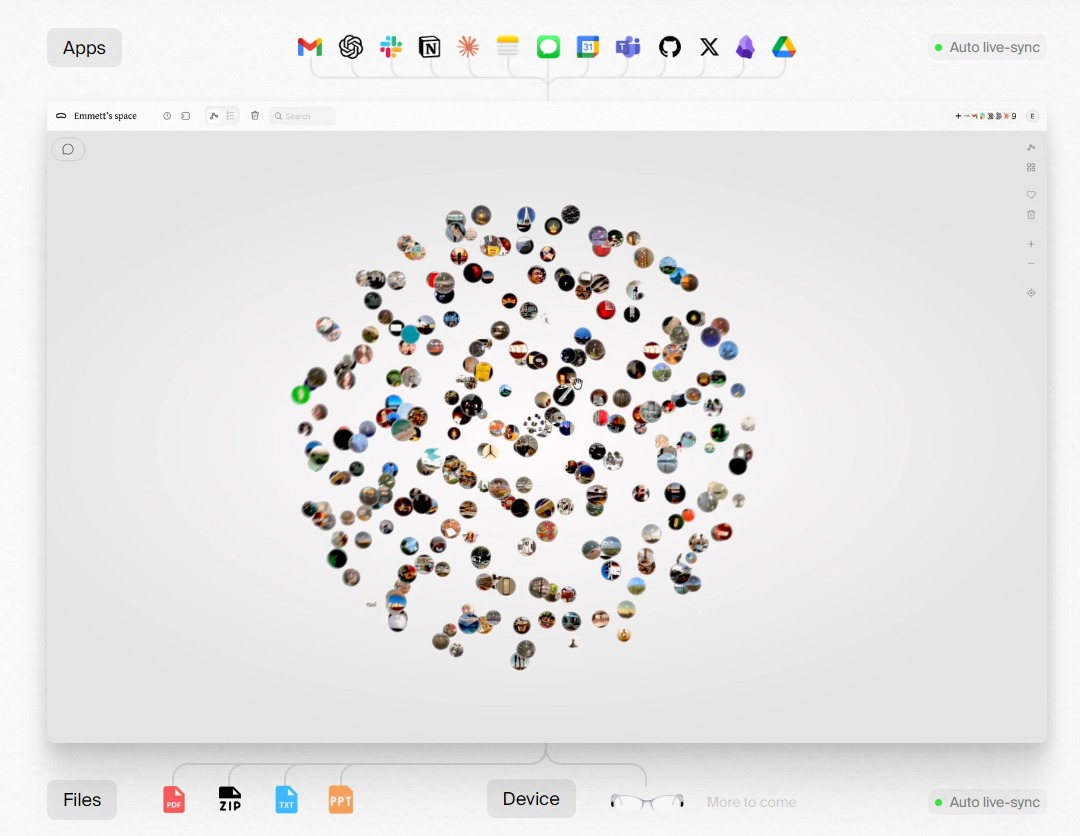1080x836 pixels.
Task: Open the chat bubble button on canvas
Action: coord(68,150)
